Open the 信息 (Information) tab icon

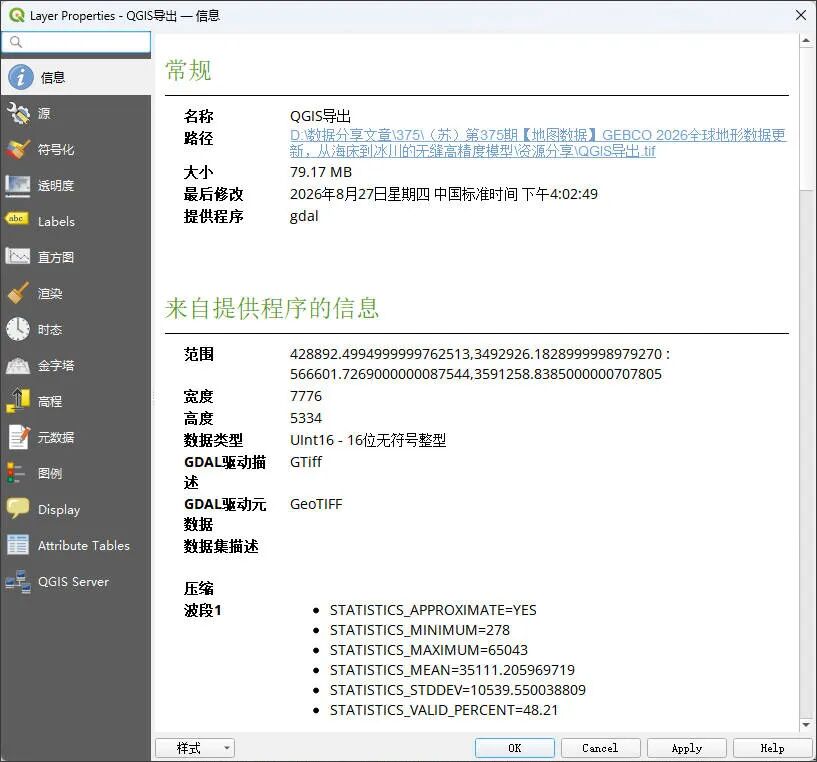(x=21, y=77)
